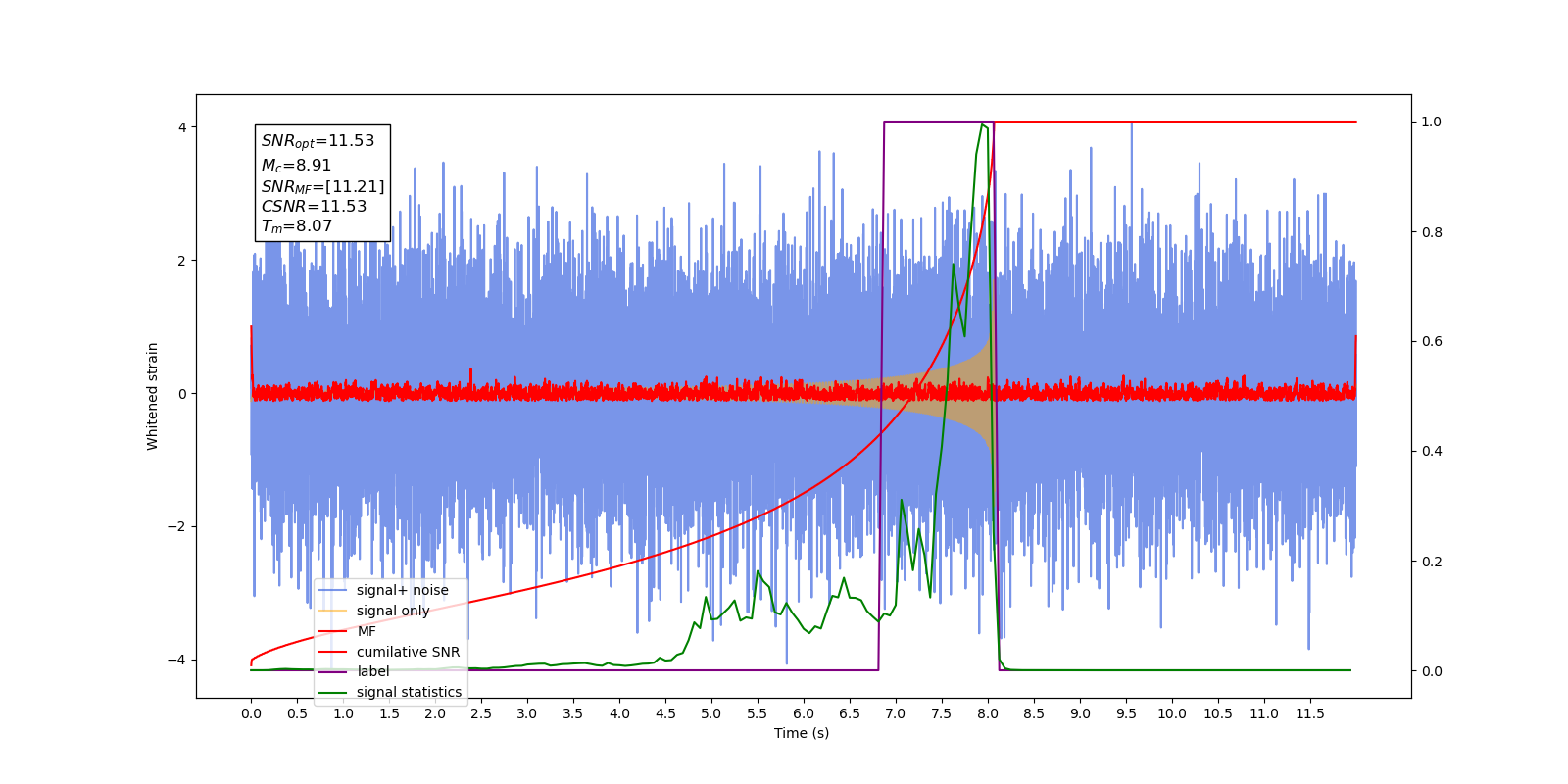This screenshot has height=784, width=1568.
Task: Click the x-axis tick label 6.5
Action: point(850,713)
